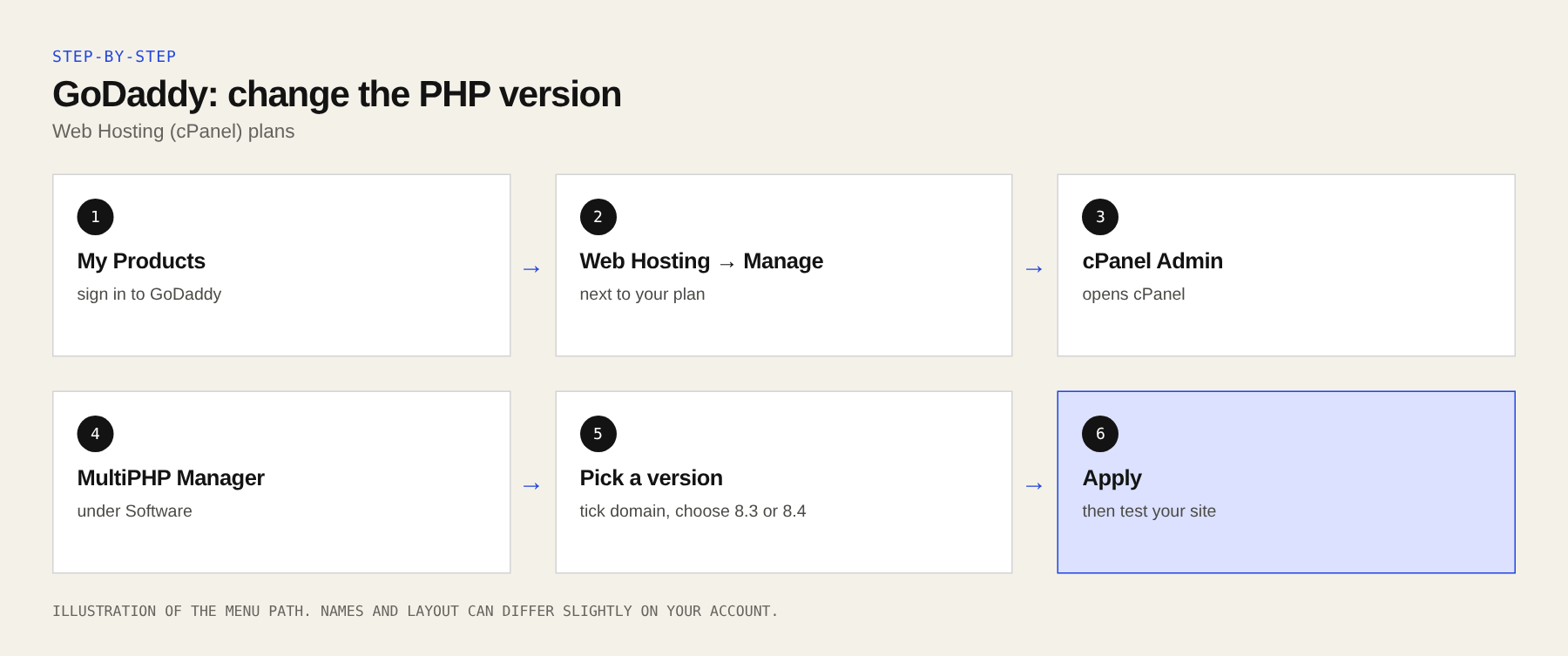Click the text "next to your plan"

tap(642, 294)
